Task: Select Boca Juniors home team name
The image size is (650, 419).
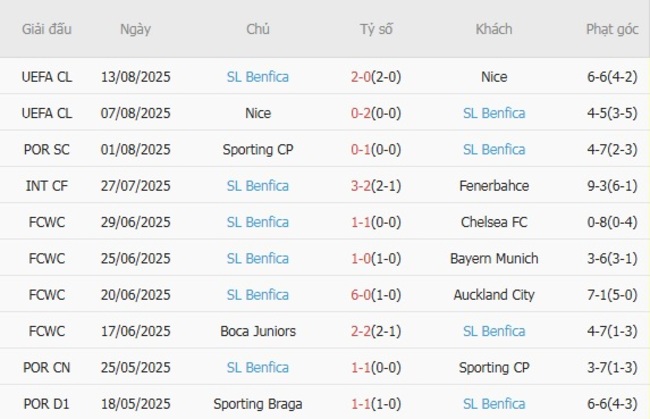Action: (x=257, y=331)
